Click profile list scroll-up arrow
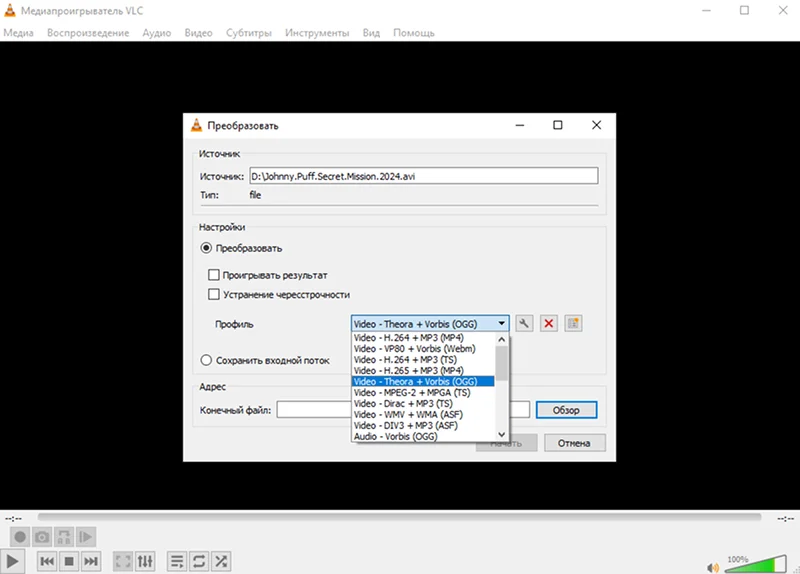 click(x=502, y=339)
